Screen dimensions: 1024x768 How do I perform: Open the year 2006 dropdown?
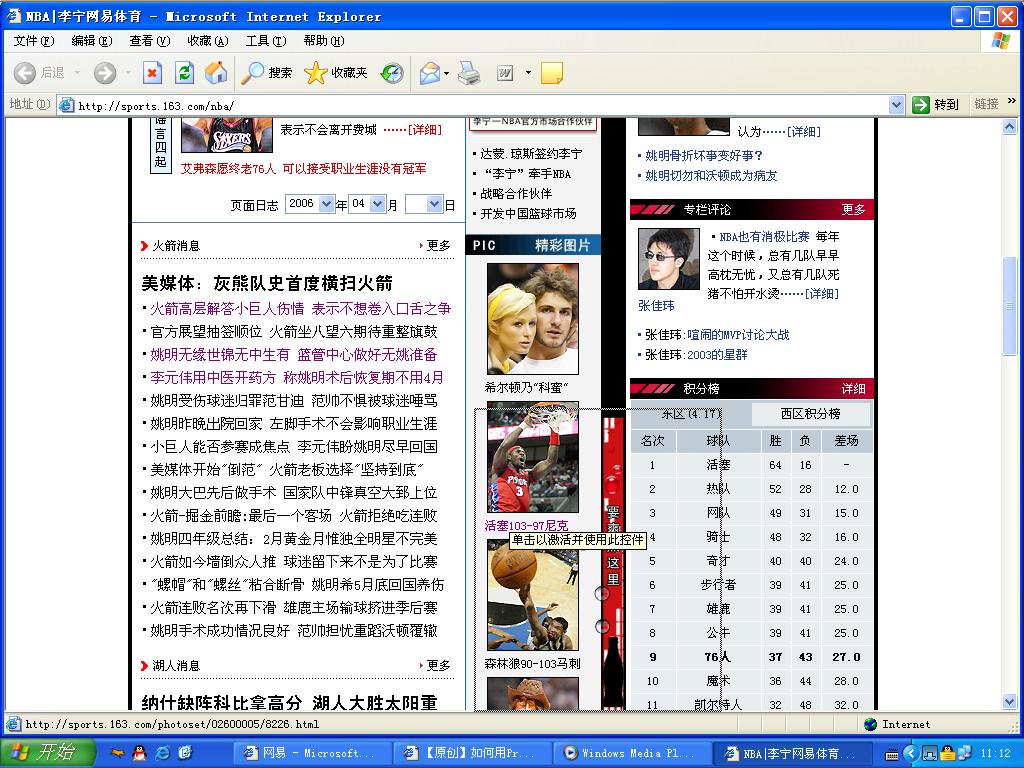point(327,204)
